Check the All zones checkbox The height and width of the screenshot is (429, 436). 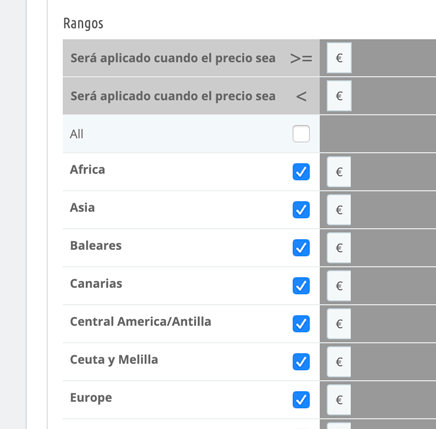[x=301, y=134]
